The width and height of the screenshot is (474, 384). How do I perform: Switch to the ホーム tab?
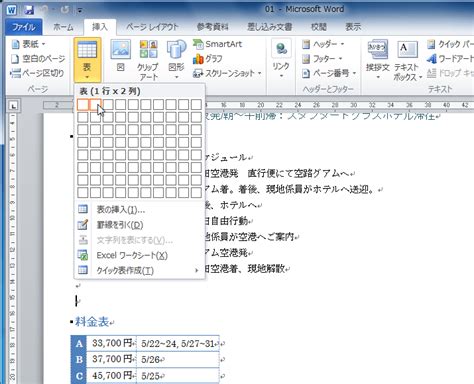tap(63, 27)
